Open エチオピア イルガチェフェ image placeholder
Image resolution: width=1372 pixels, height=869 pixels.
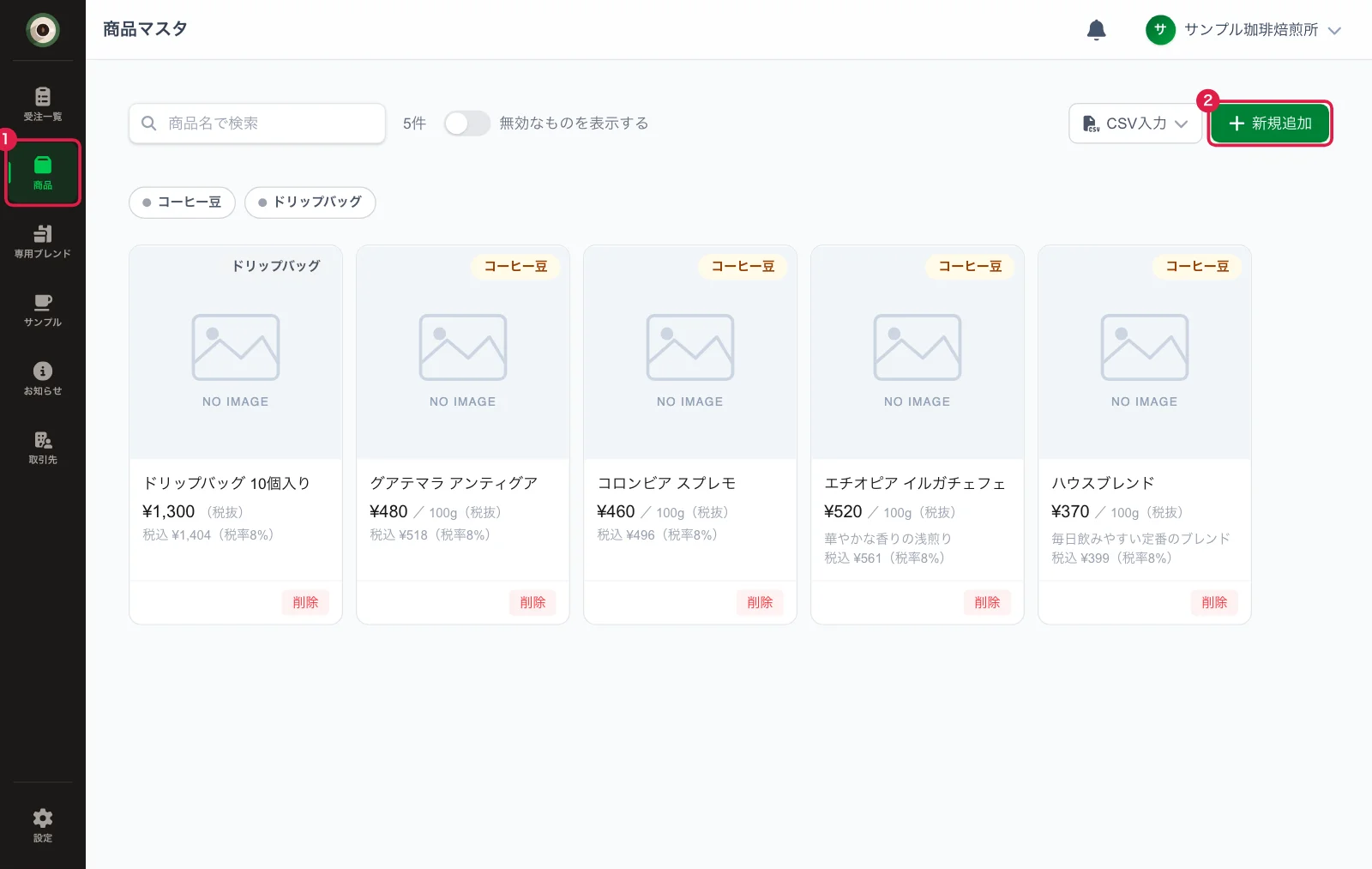click(918, 353)
